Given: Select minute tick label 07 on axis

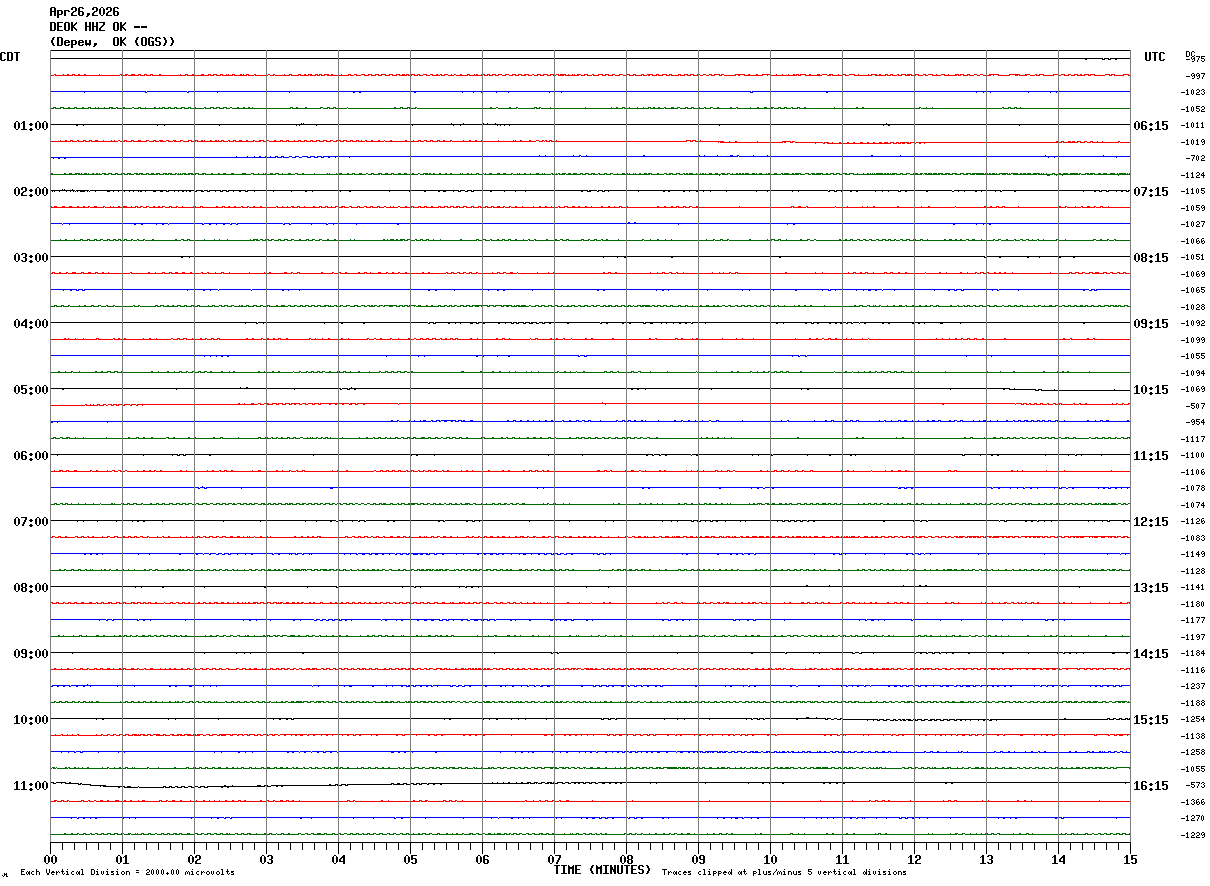Looking at the screenshot, I should pyautogui.click(x=554, y=859).
